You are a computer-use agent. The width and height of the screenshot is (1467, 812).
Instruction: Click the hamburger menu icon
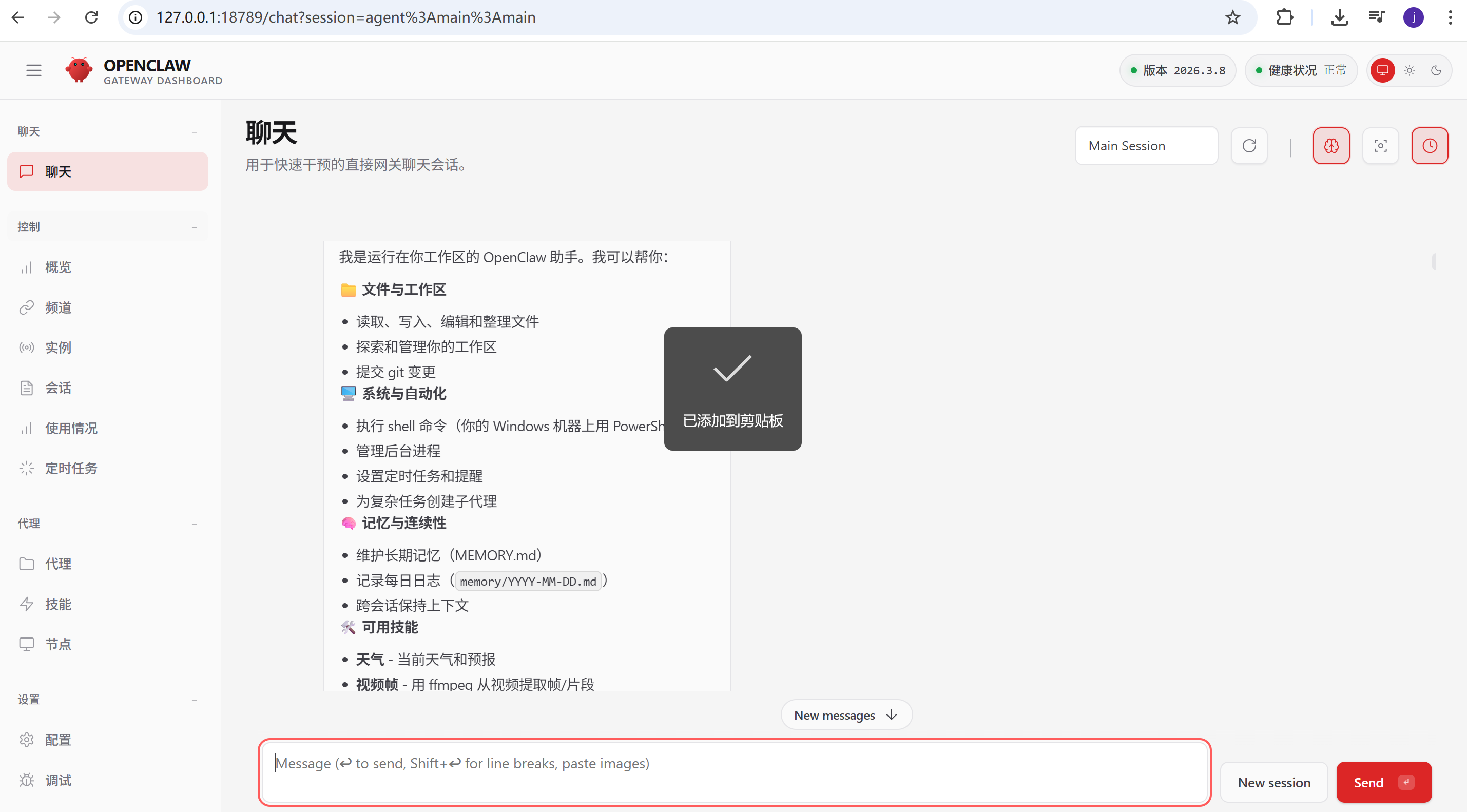[x=33, y=70]
